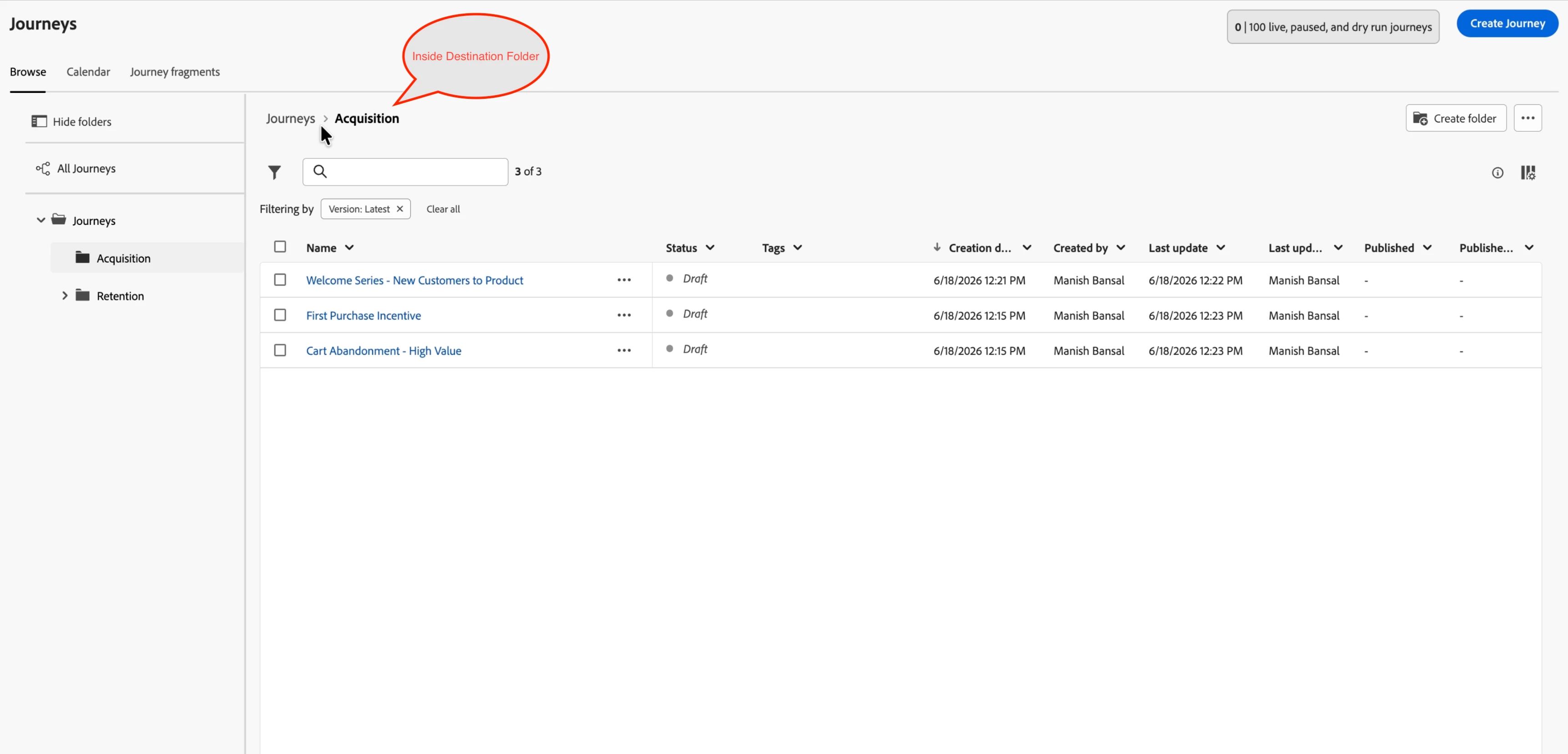
Task: Click the Hide folders panel icon
Action: pyautogui.click(x=39, y=121)
